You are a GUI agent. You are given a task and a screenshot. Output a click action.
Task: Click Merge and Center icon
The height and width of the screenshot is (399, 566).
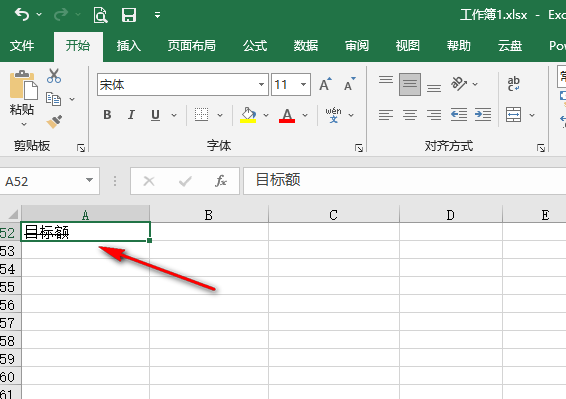point(513,115)
